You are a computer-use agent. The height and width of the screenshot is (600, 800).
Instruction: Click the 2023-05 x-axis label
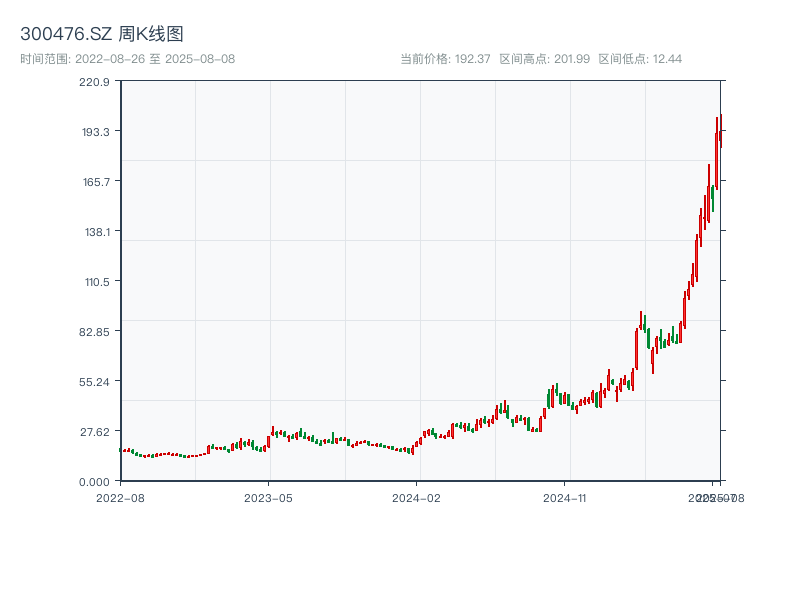(x=268, y=498)
